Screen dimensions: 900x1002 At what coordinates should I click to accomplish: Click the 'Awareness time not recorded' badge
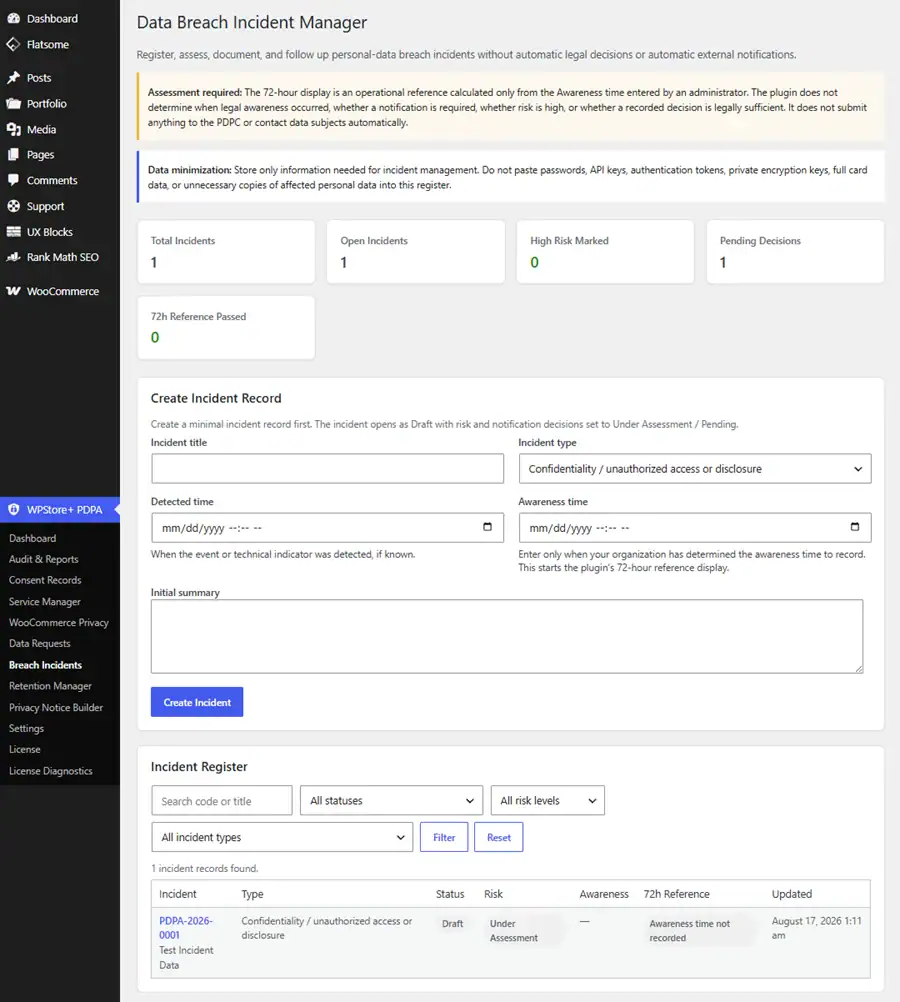tap(698, 930)
